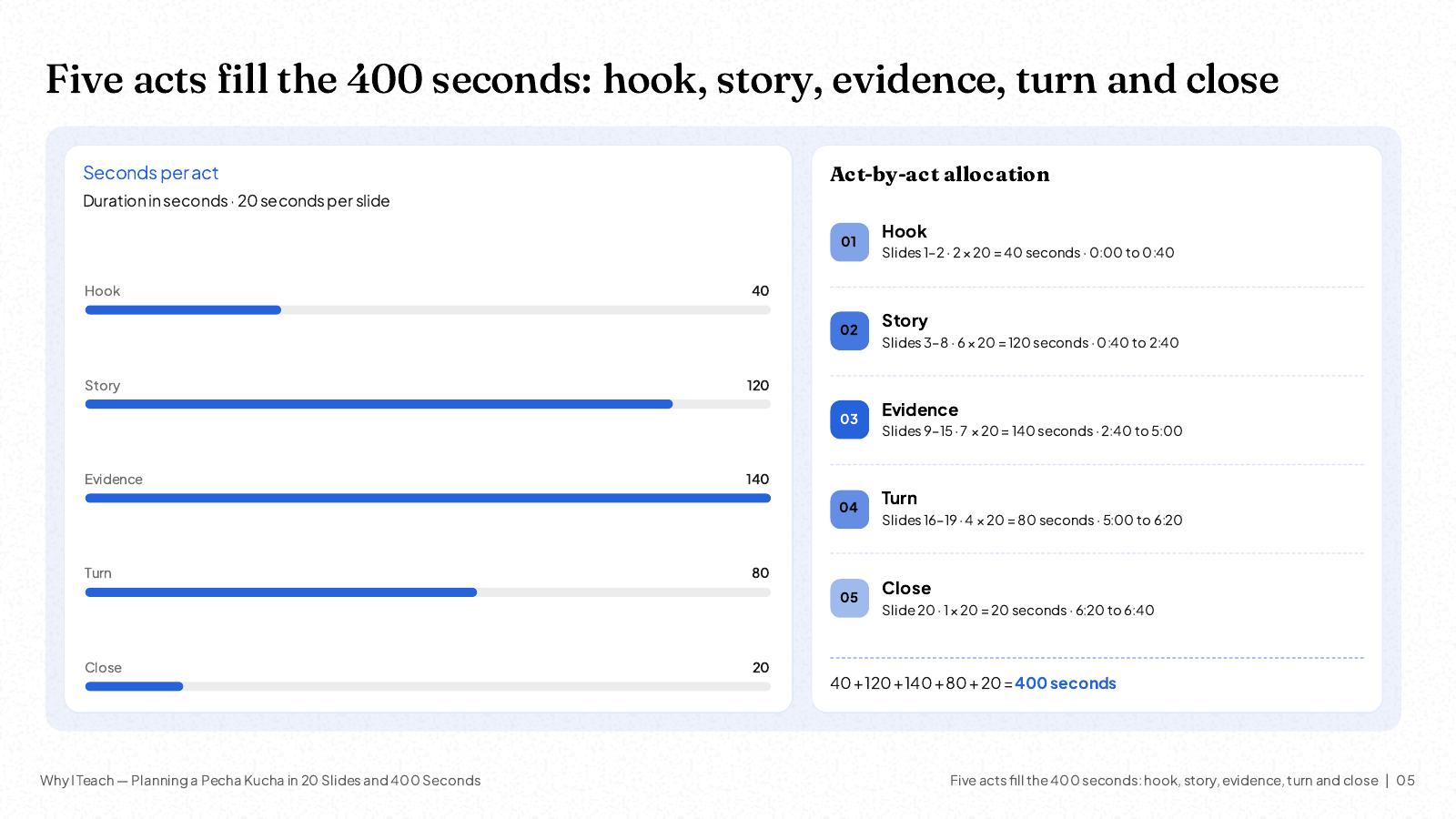Select the "Story" label above its chart bar
1456x819 pixels.
coord(102,386)
